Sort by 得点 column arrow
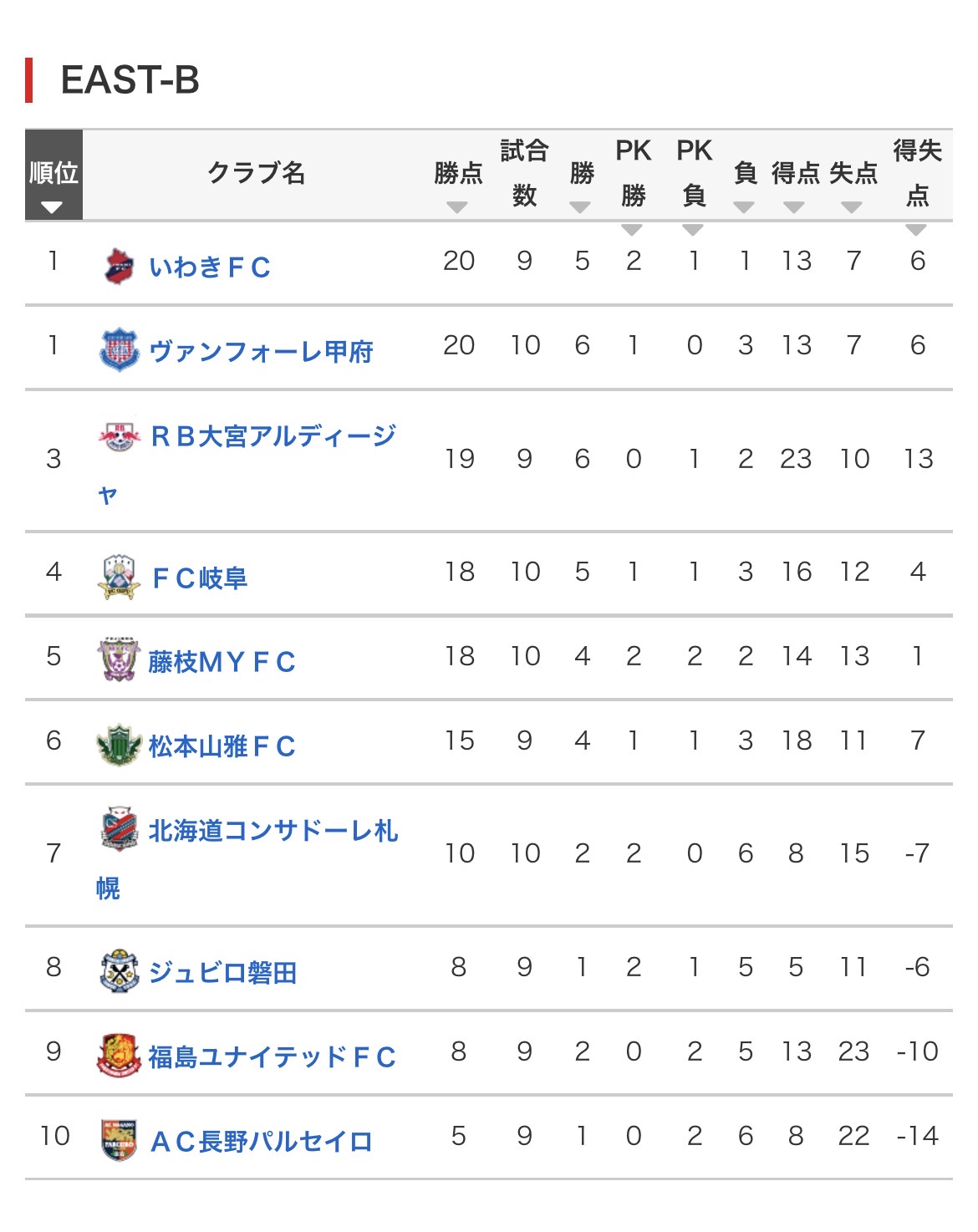Screen dimensions: 978x1232 click(794, 206)
